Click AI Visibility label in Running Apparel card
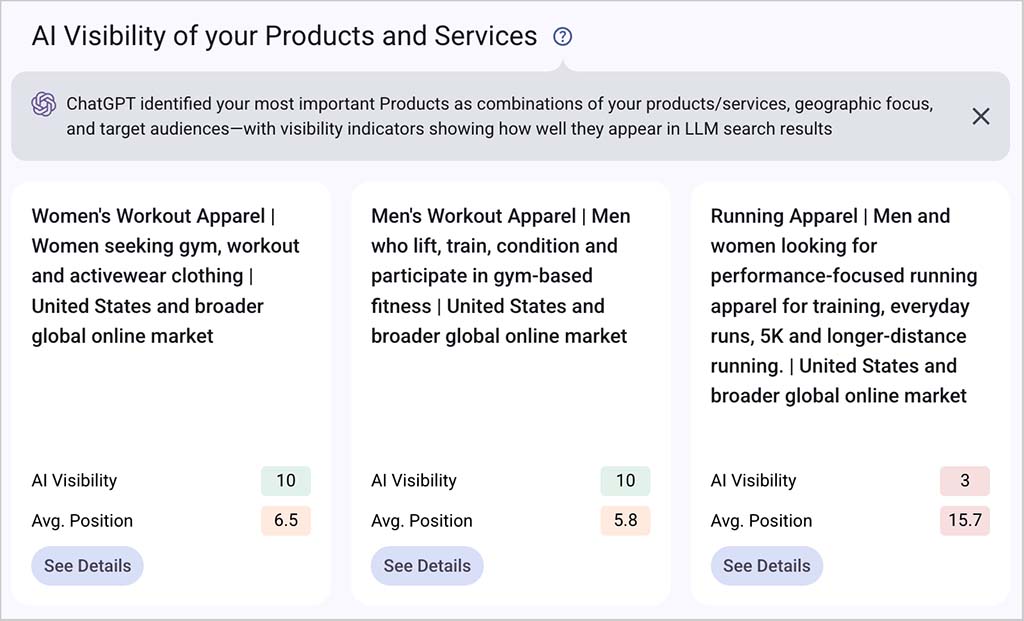1024x621 pixels. click(x=754, y=481)
